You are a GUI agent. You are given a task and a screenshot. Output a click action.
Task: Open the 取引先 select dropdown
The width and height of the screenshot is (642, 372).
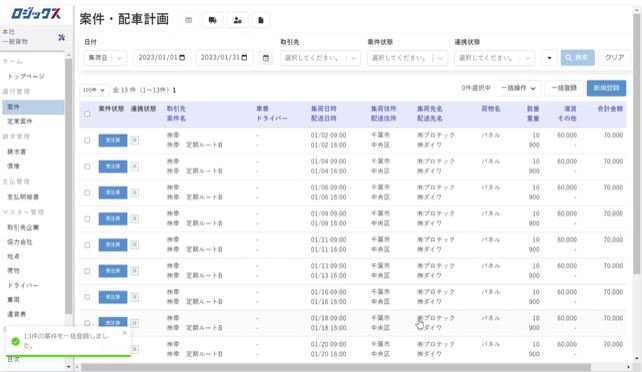point(320,58)
